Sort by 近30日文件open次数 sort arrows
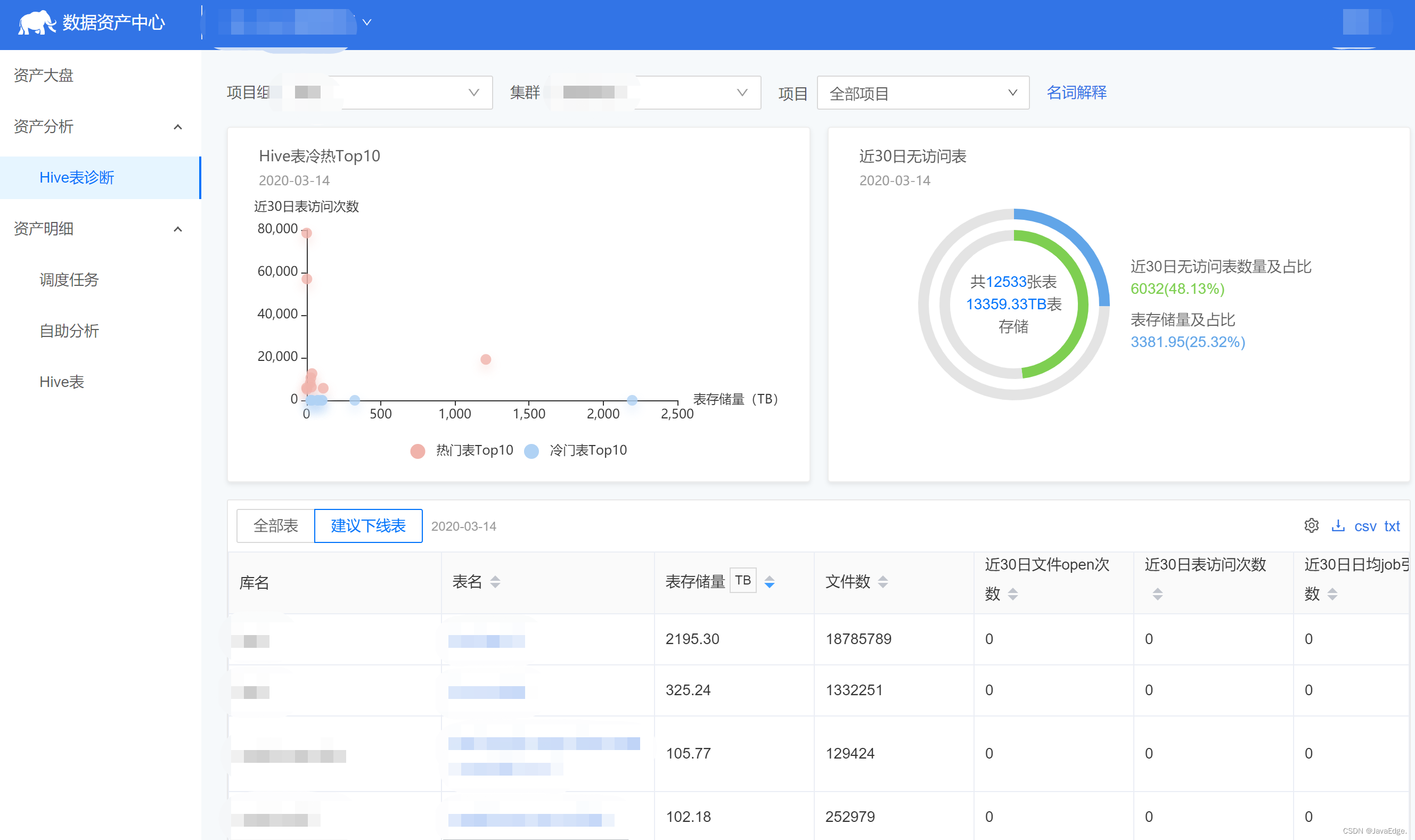Viewport: 1415px width, 840px height. click(1013, 594)
